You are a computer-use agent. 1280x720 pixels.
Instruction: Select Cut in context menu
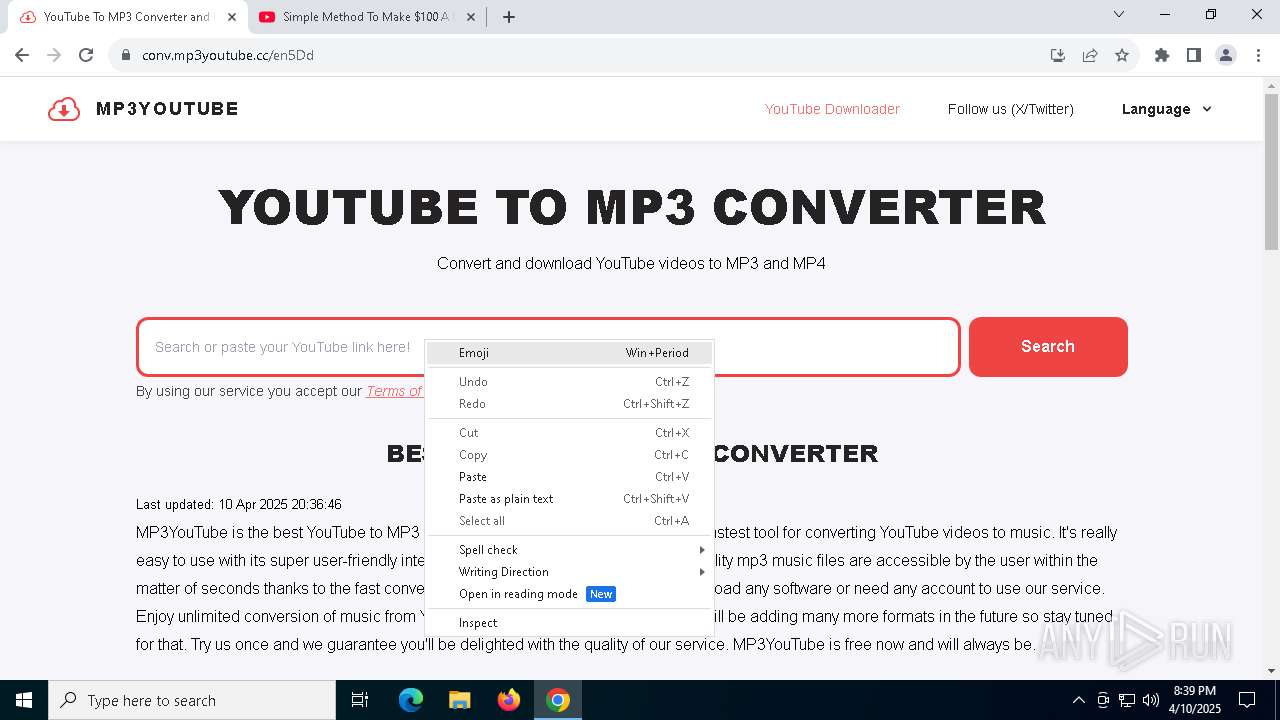pyautogui.click(x=569, y=433)
